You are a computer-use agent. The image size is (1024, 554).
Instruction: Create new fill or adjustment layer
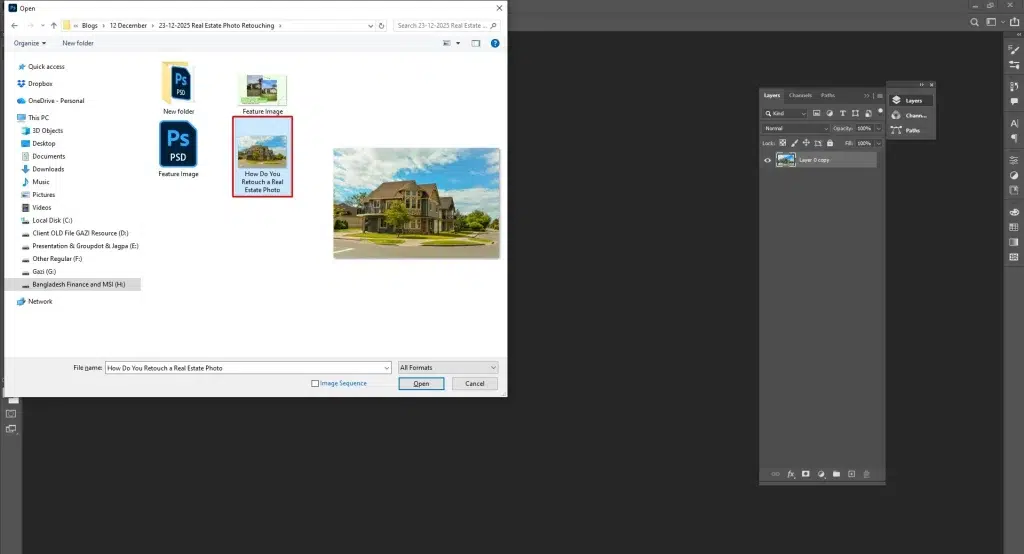[821, 474]
